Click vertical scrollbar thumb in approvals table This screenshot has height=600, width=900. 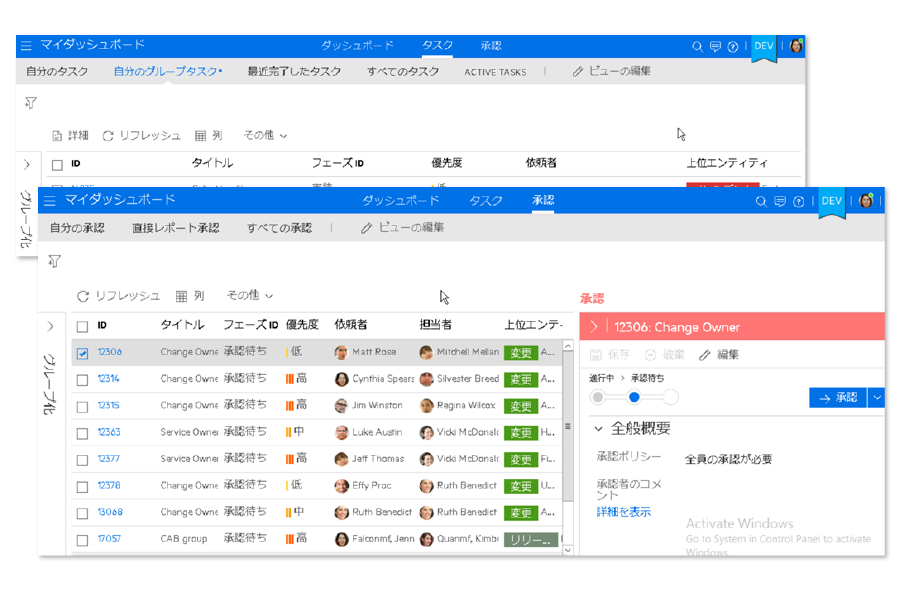point(568,425)
